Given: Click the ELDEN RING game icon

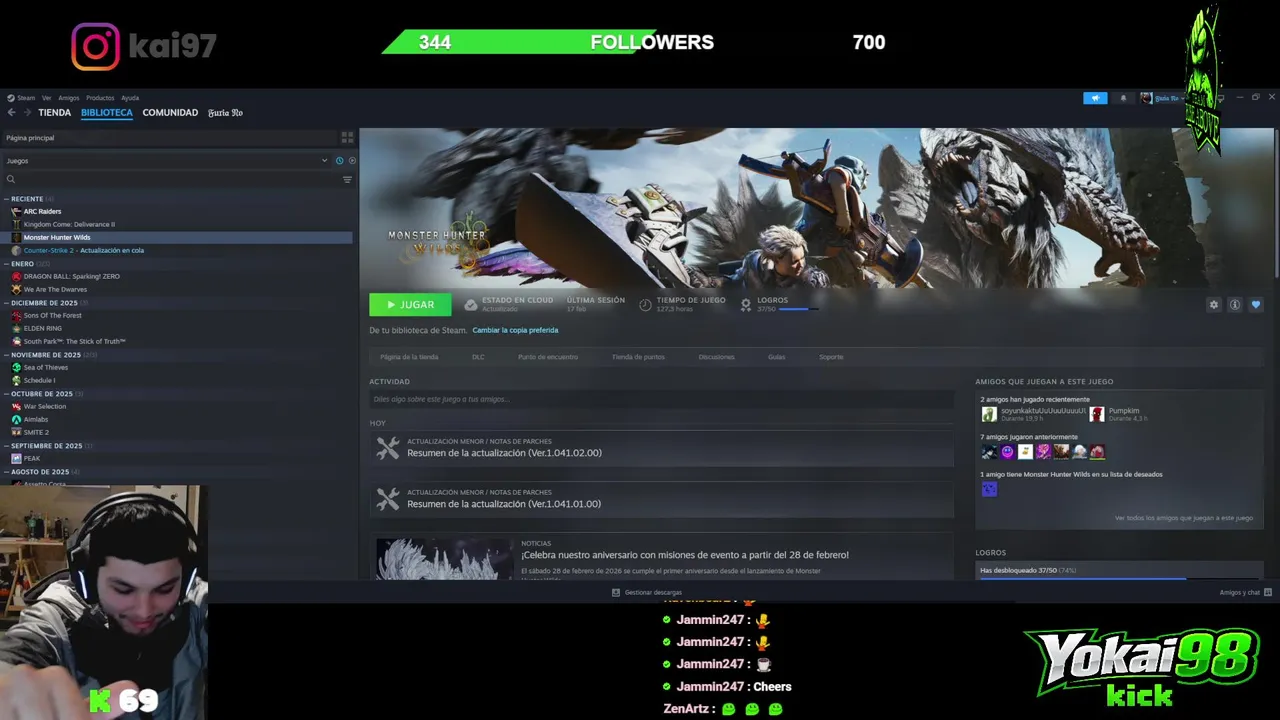Looking at the screenshot, I should 16,328.
